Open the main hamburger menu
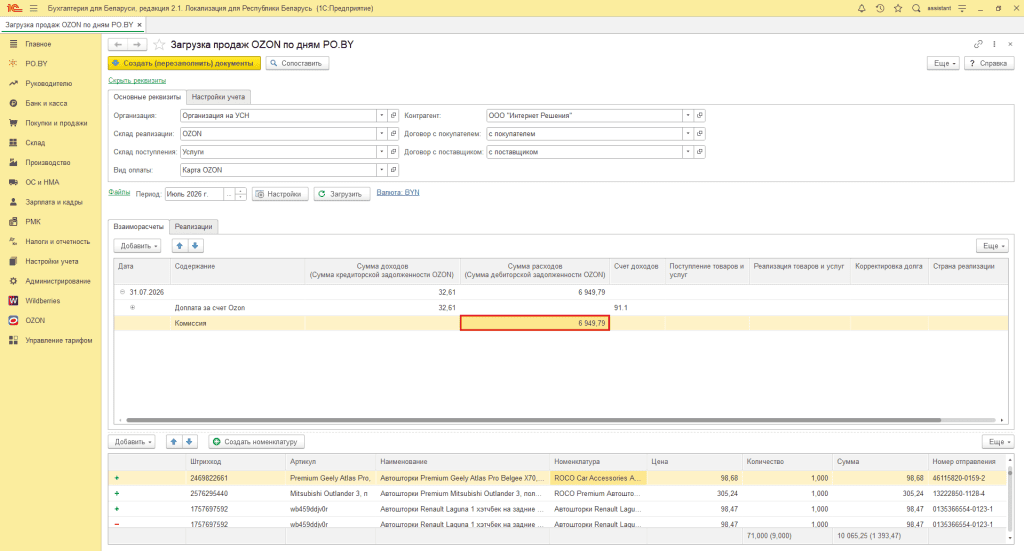This screenshot has height=551, width=1024. coord(33,8)
